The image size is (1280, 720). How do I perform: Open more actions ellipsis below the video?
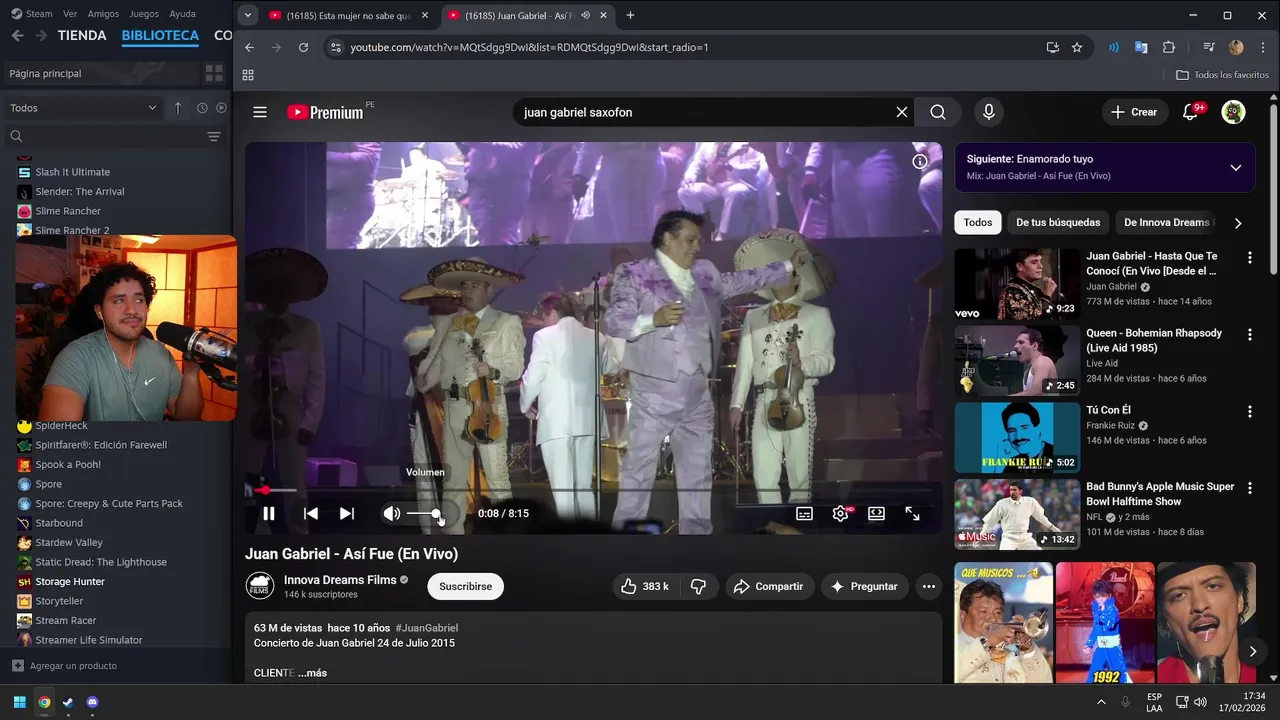[929, 586]
